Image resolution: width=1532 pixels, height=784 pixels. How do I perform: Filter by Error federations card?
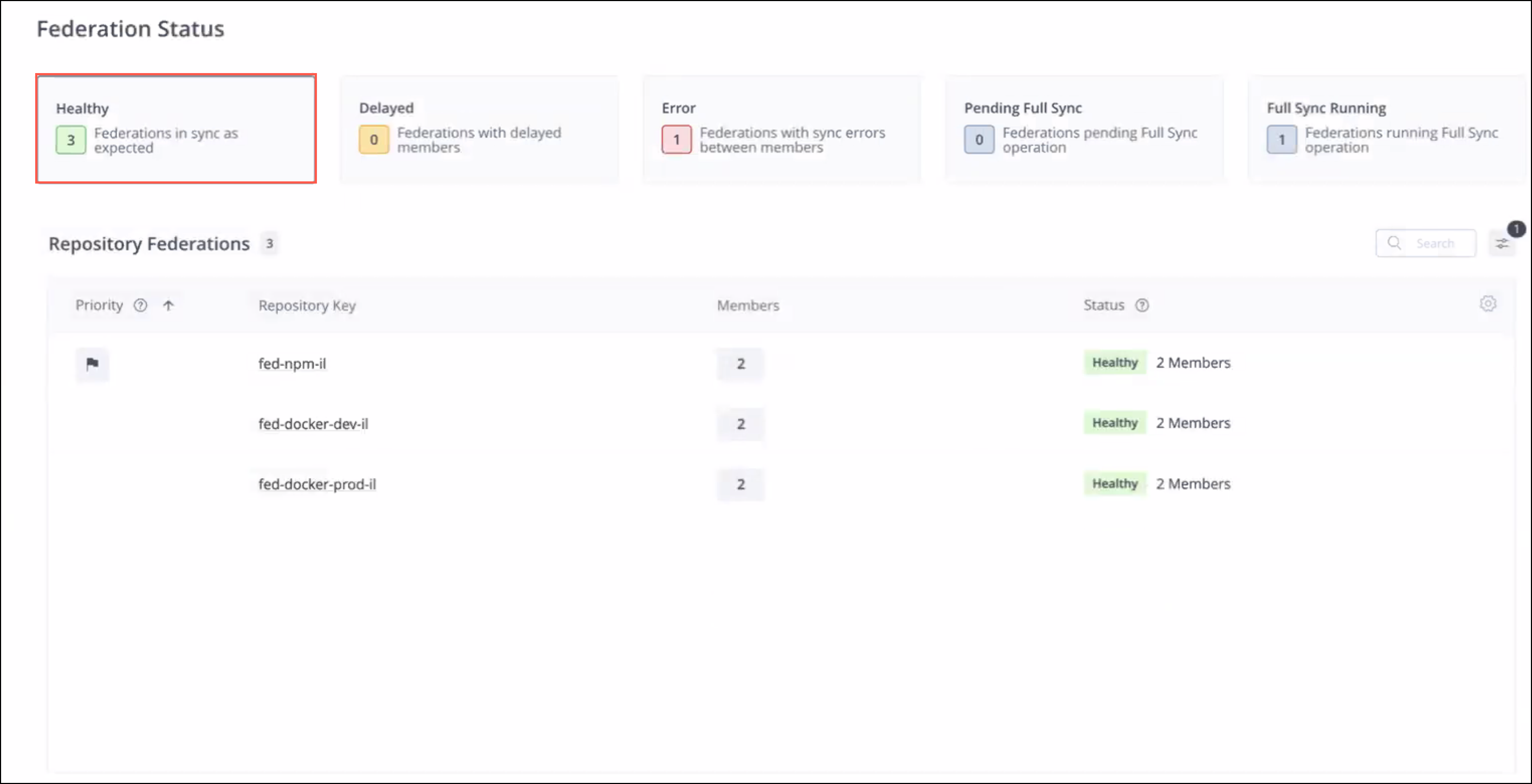782,129
